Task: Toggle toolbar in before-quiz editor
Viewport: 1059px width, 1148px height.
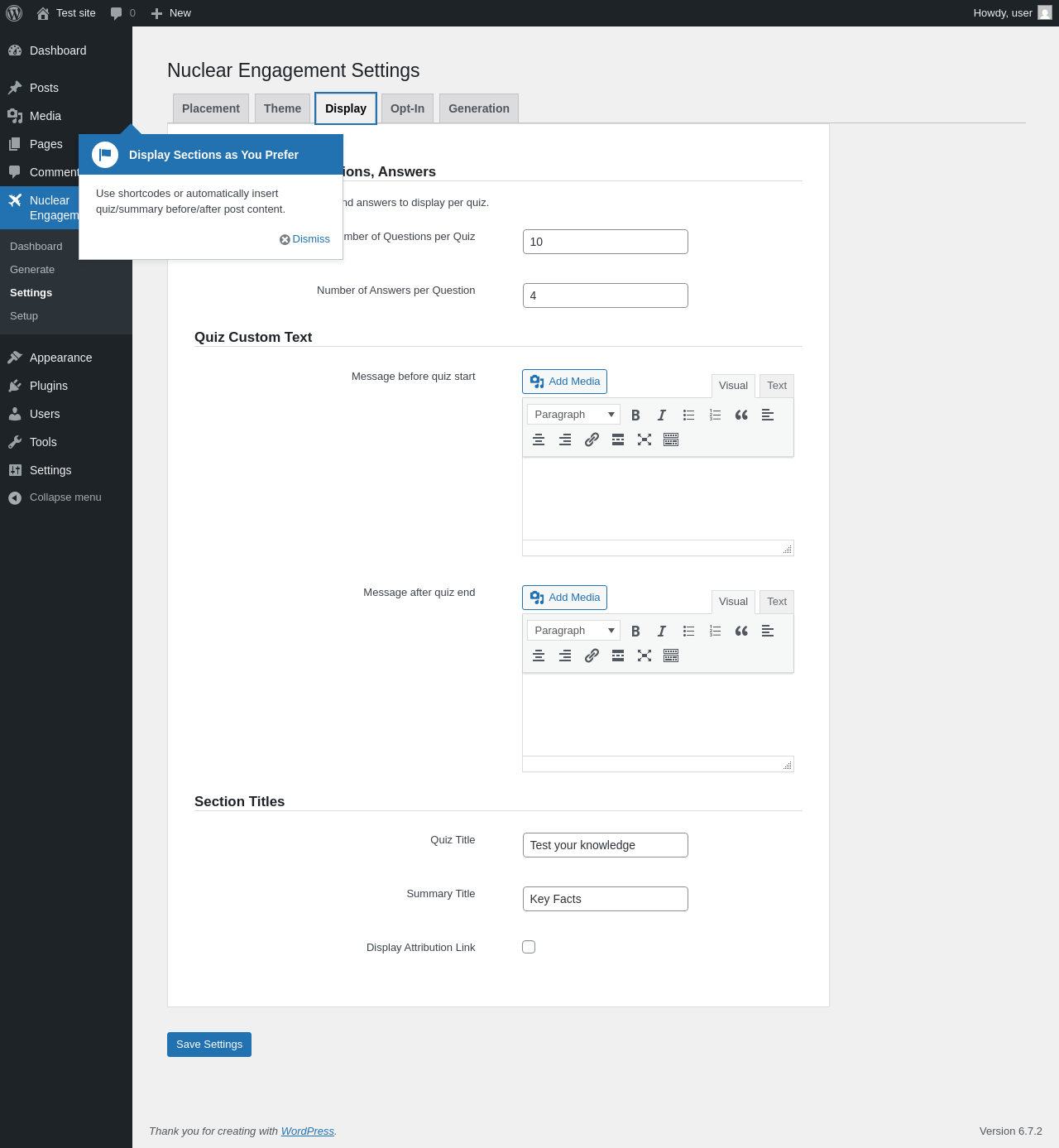Action: 671,440
